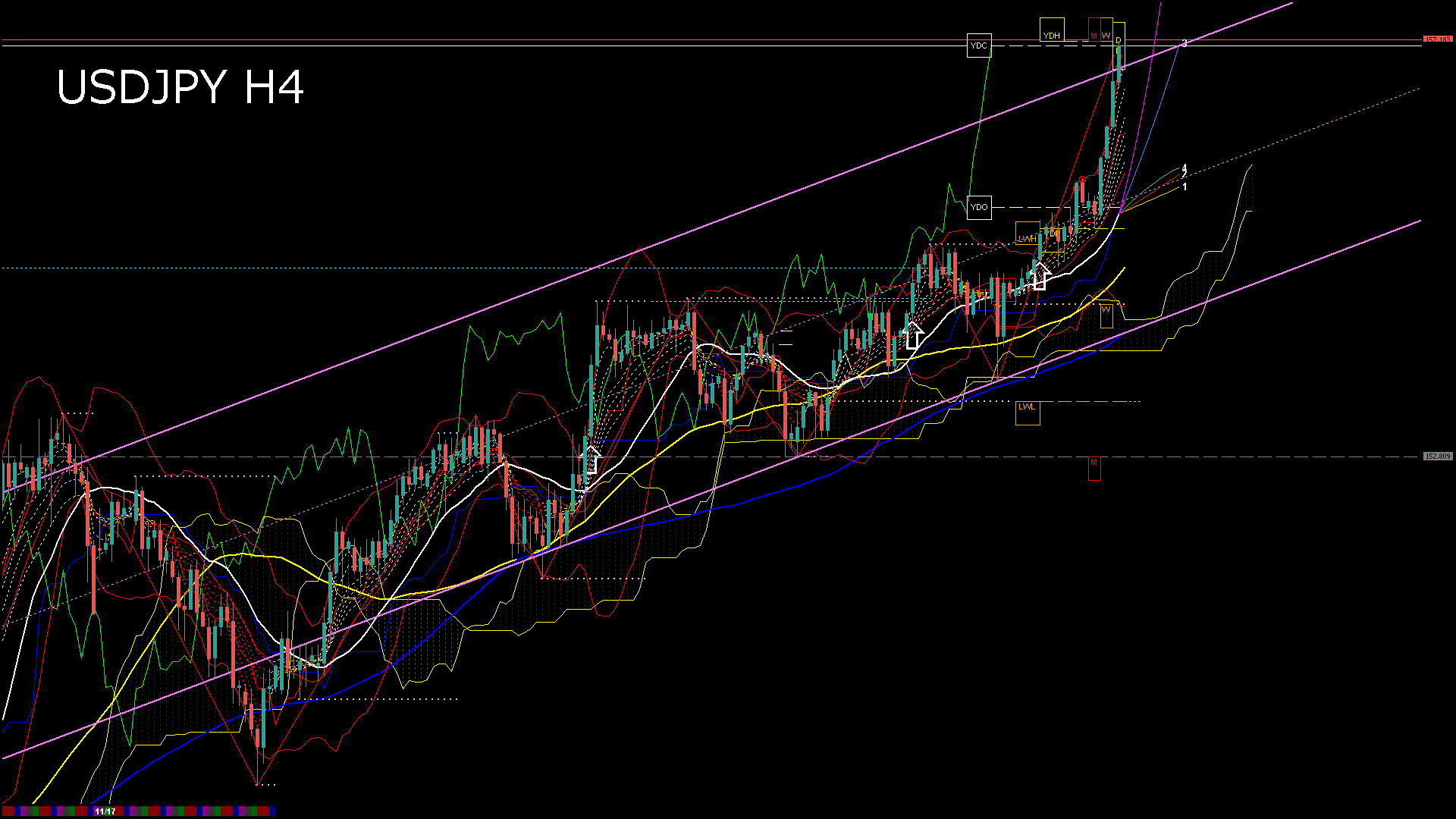1456x819 pixels.
Task: Select the orange LWH label box
Action: coord(1027,234)
